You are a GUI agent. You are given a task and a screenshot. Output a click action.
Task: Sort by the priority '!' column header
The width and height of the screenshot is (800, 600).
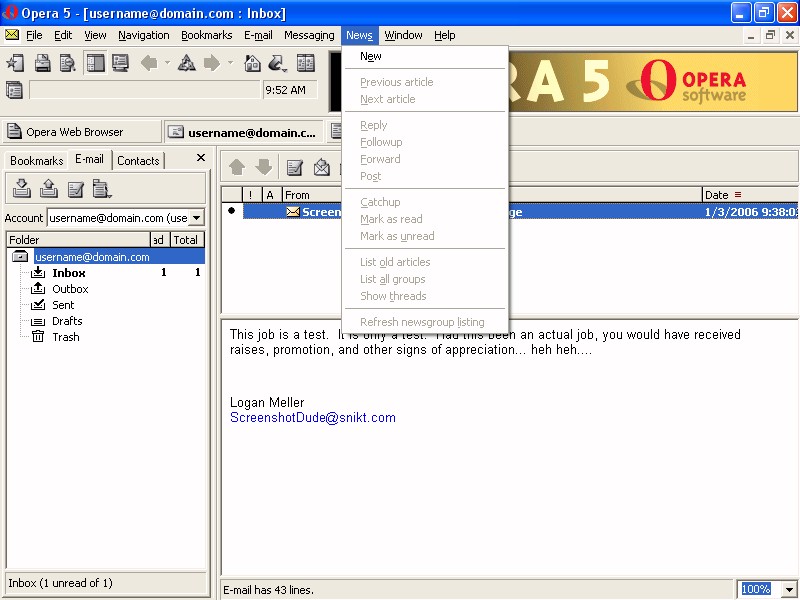(251, 195)
